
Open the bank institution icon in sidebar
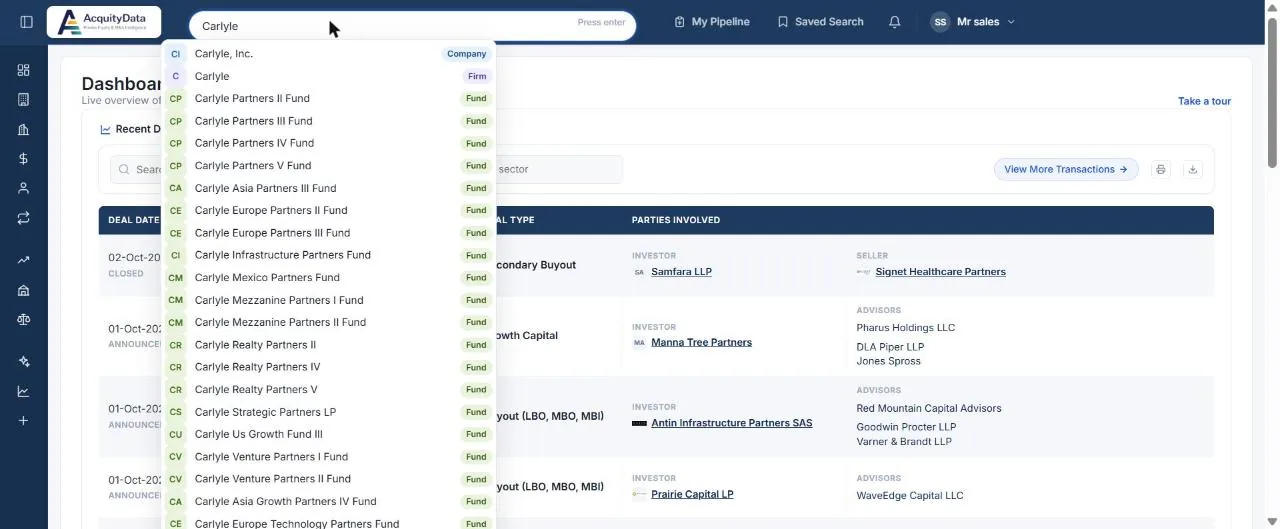click(x=23, y=129)
